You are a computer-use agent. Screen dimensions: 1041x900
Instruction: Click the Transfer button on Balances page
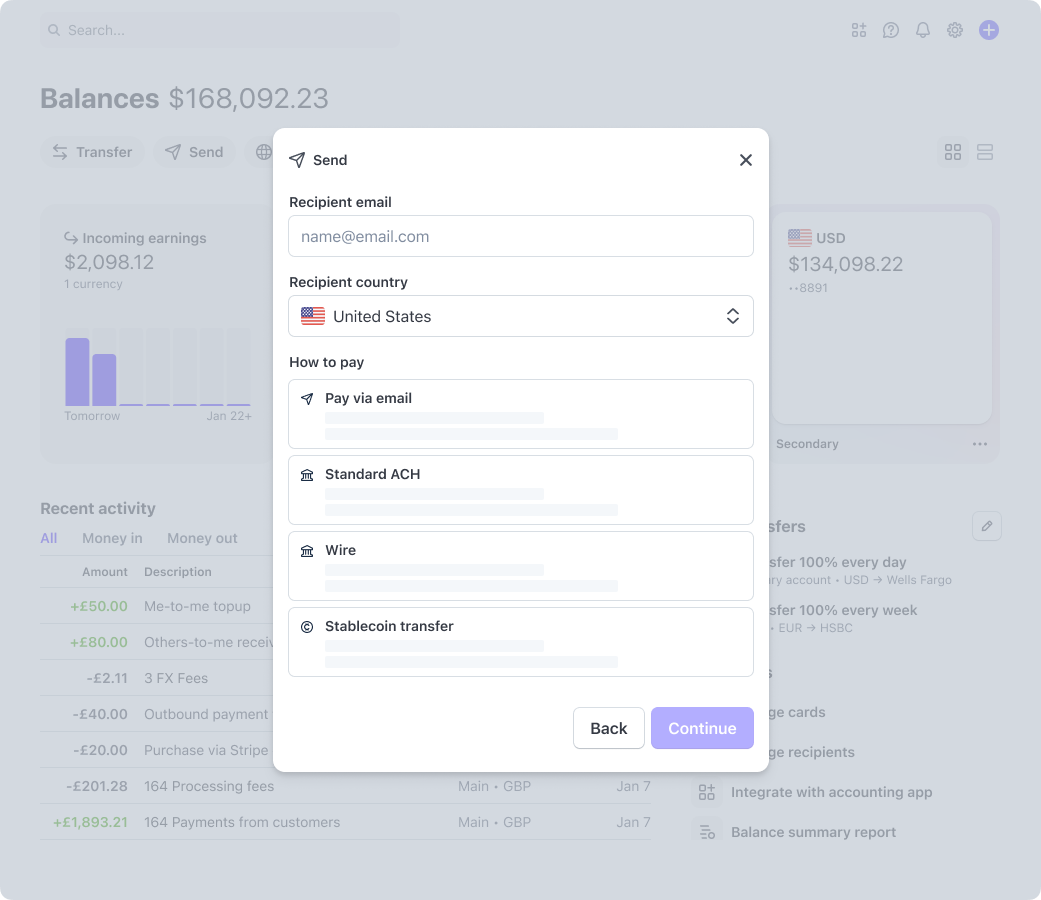[x=92, y=152]
